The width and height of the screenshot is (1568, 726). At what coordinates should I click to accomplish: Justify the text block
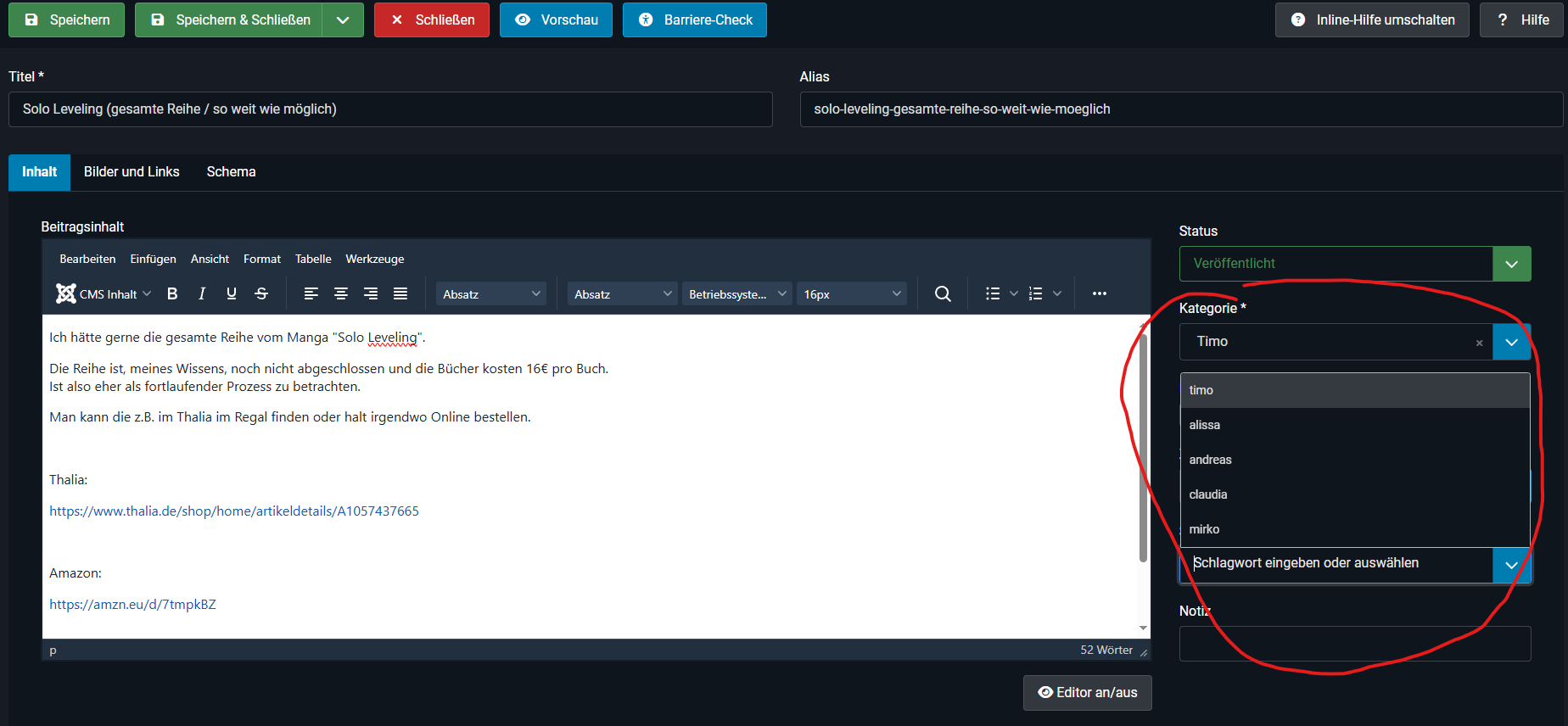pos(400,293)
